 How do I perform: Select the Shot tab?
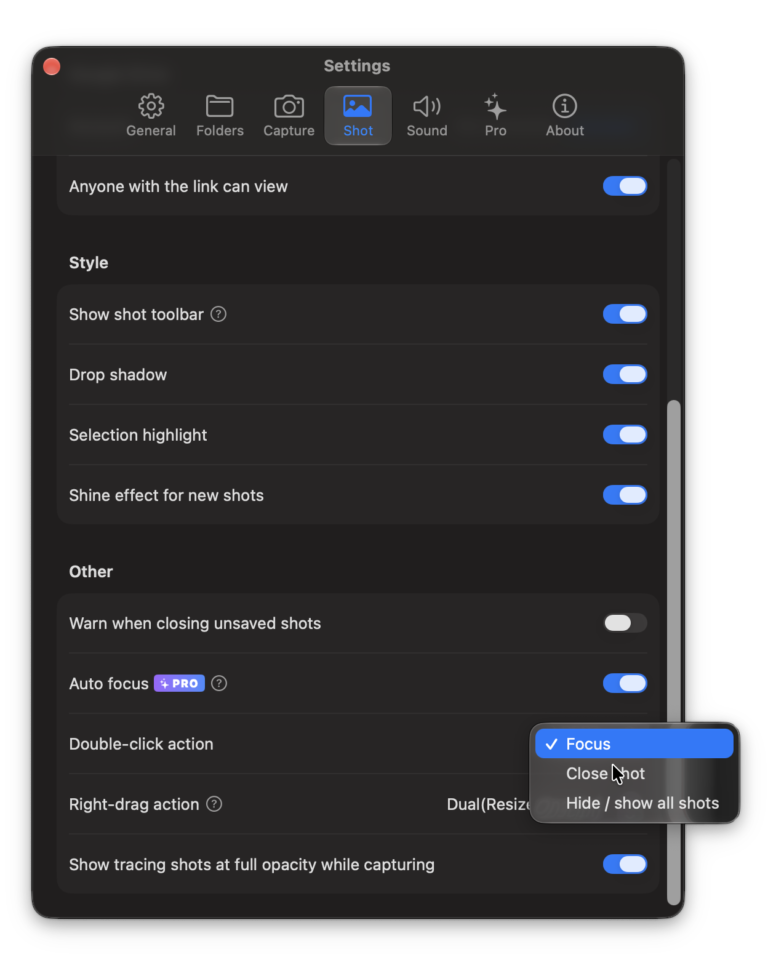358,116
